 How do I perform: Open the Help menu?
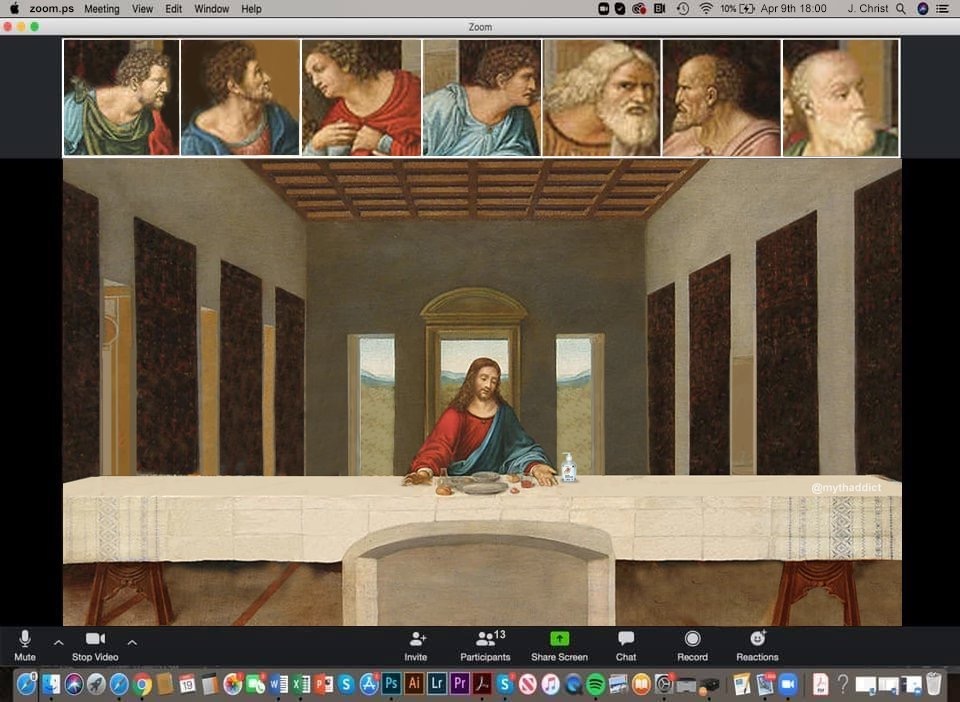[x=251, y=9]
